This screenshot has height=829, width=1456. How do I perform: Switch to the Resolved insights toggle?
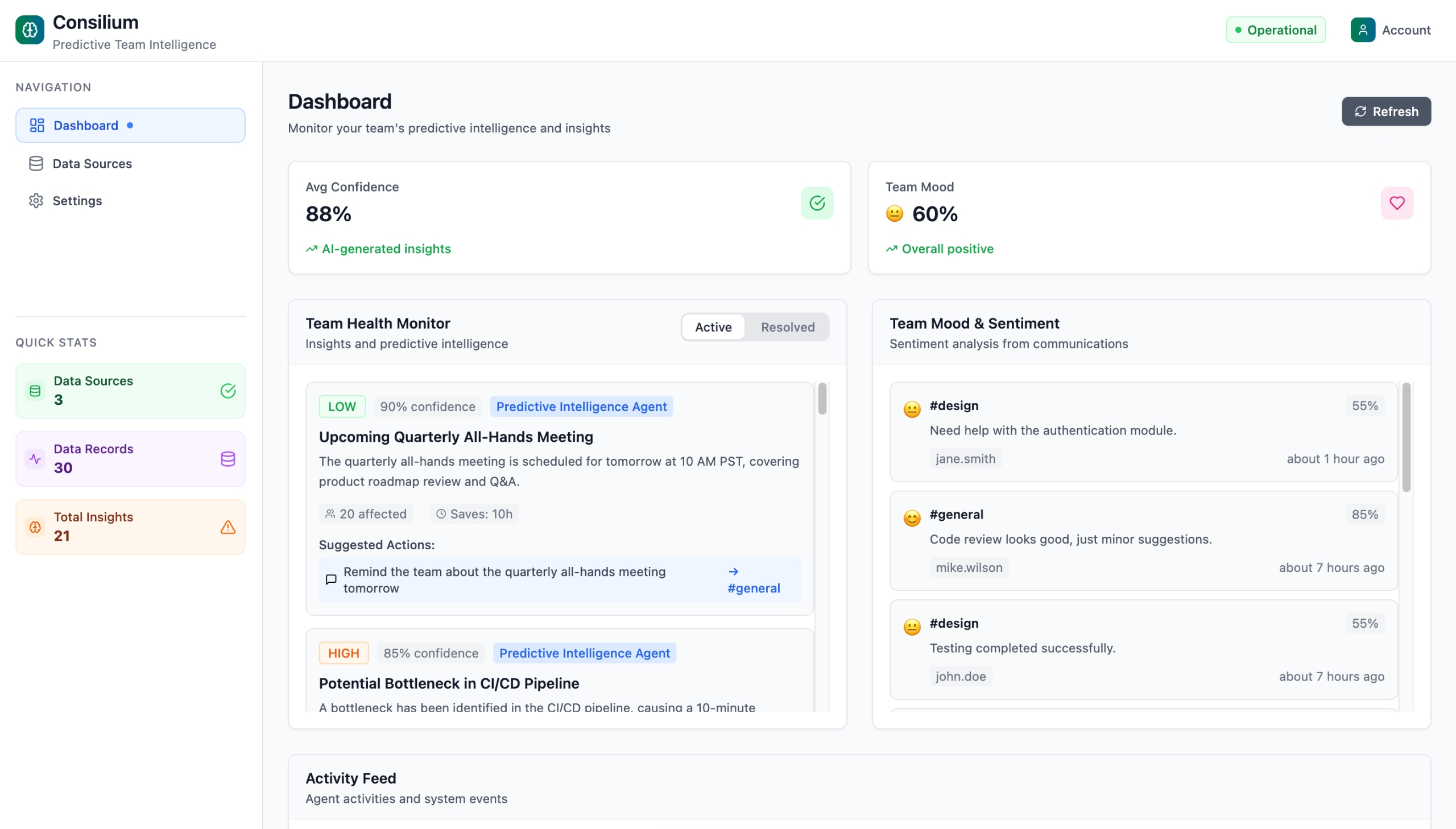pos(787,327)
